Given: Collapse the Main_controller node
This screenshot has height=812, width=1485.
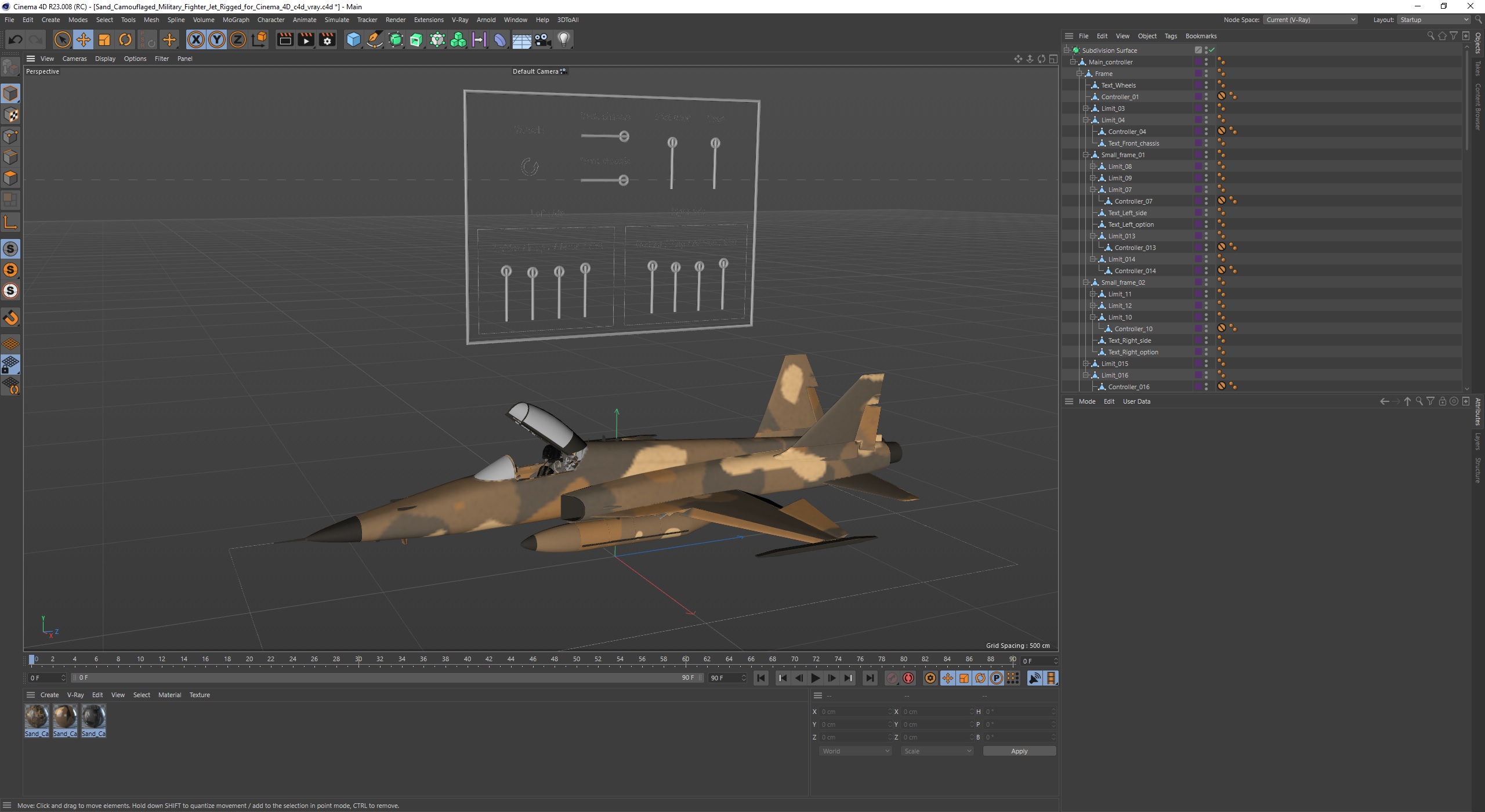Looking at the screenshot, I should pos(1075,62).
